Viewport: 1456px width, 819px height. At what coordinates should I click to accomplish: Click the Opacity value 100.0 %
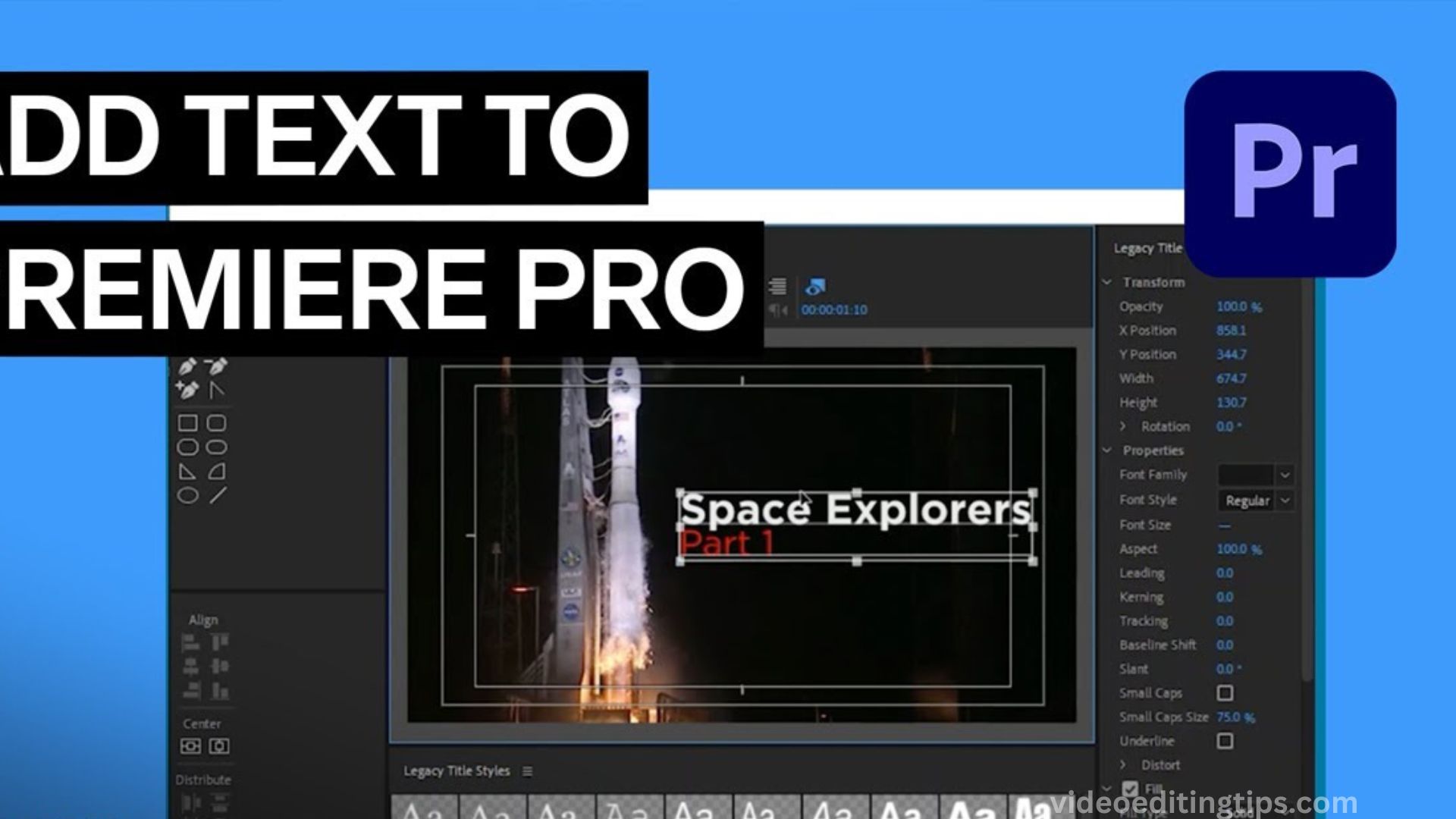click(x=1239, y=307)
